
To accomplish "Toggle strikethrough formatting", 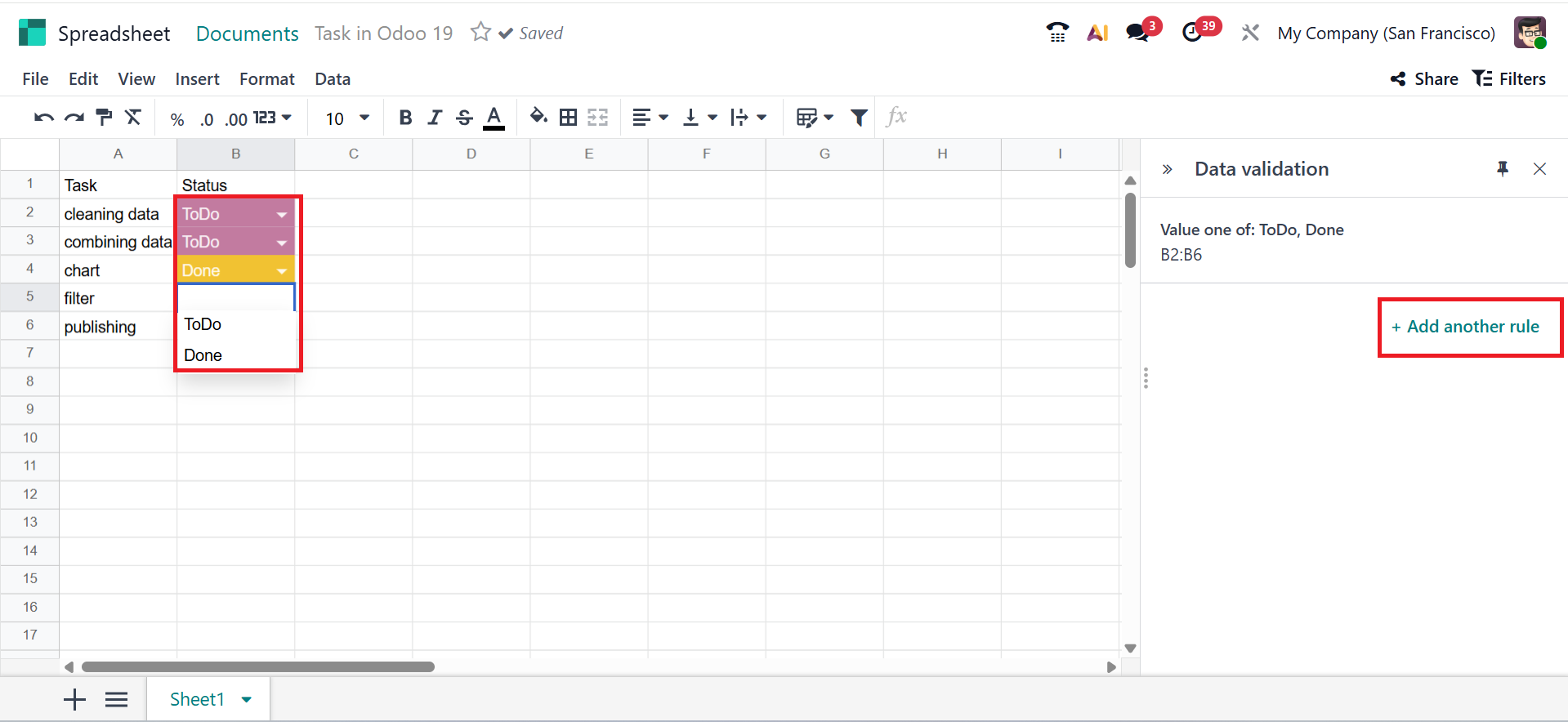I will pos(464,118).
